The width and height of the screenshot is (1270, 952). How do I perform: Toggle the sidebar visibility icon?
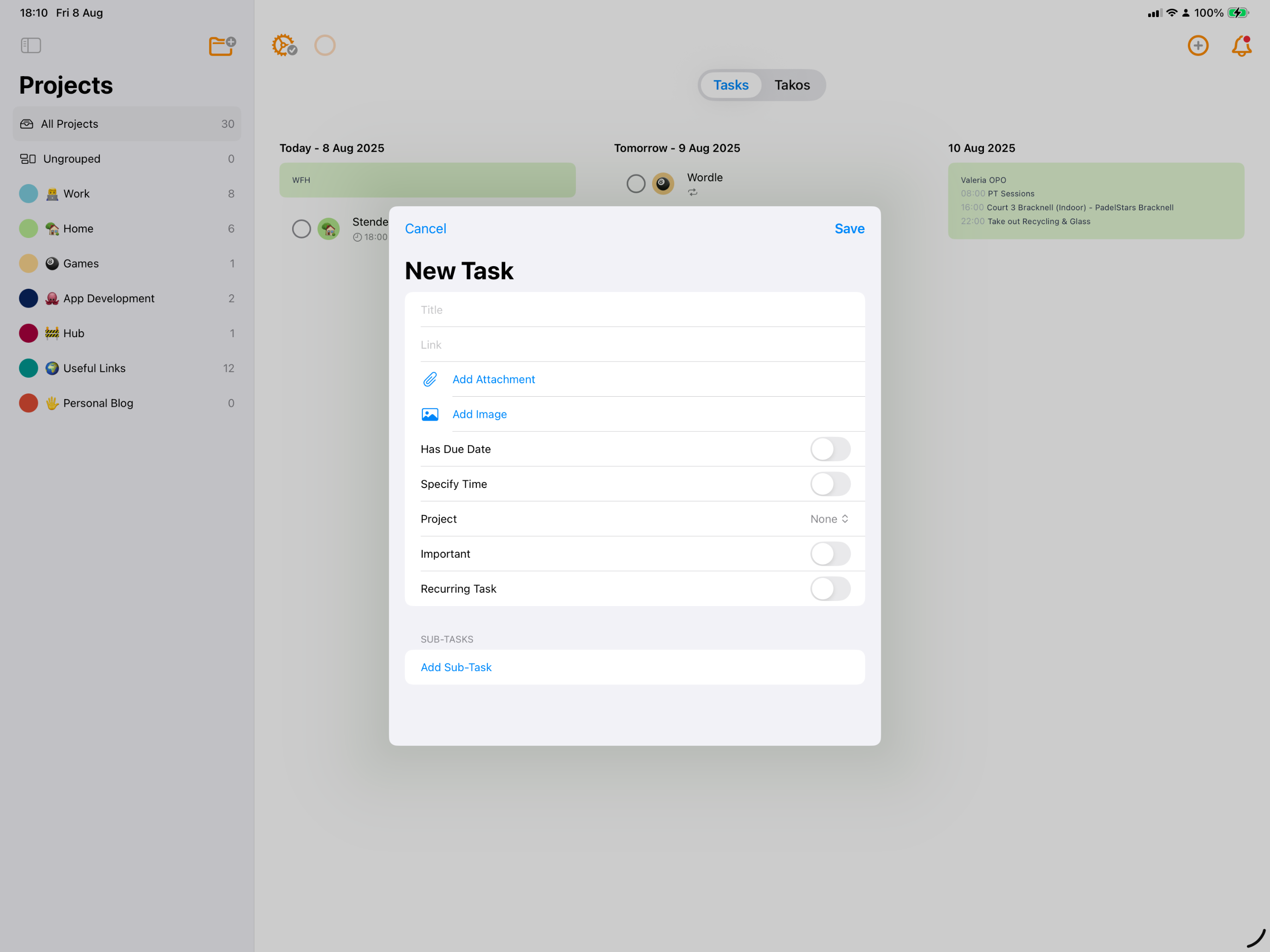tap(31, 45)
